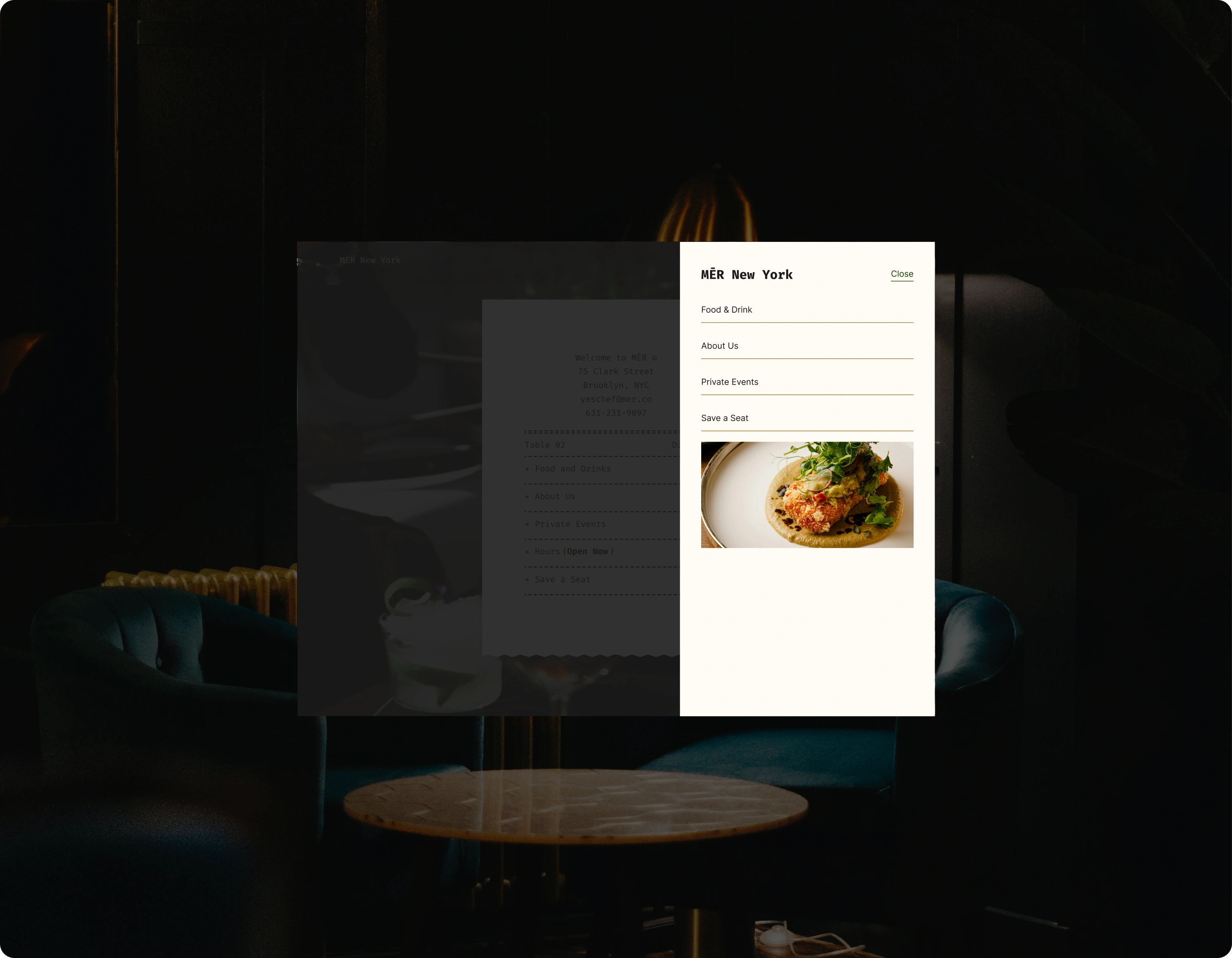Screen dimensions: 1232x958
Task: Click the Food & Drink menu item
Action: pos(726,309)
